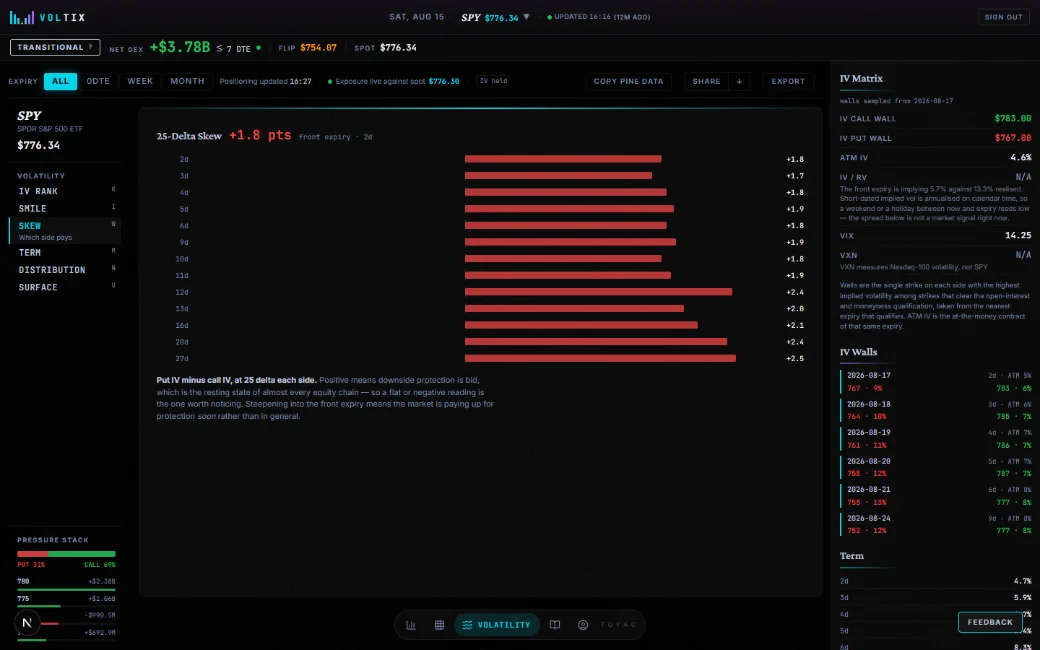Image resolution: width=1040 pixels, height=650 pixels.
Task: Click Sign Out
Action: point(1004,17)
